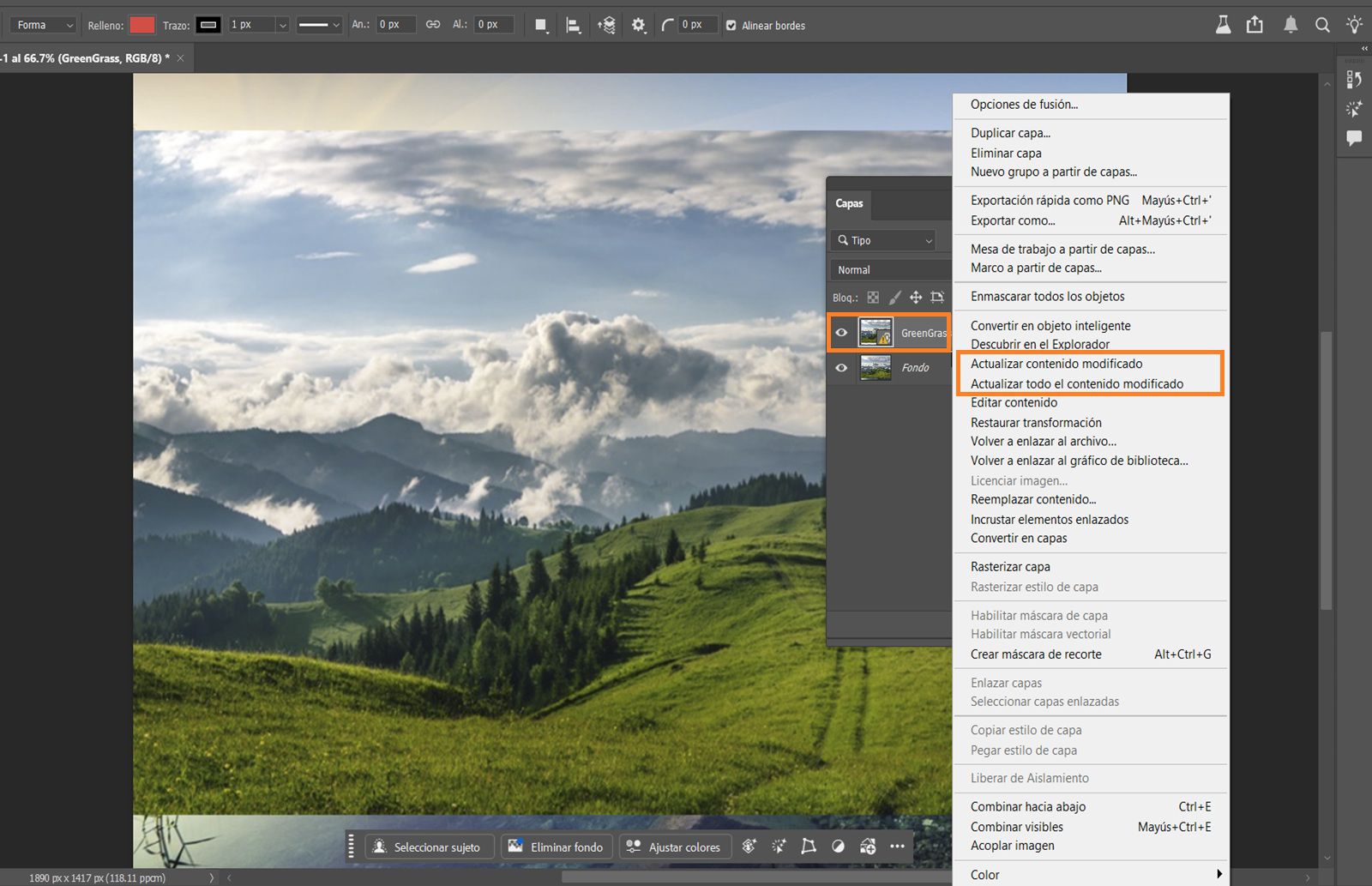Click the share document icon
The image size is (1372, 886).
point(1255,25)
